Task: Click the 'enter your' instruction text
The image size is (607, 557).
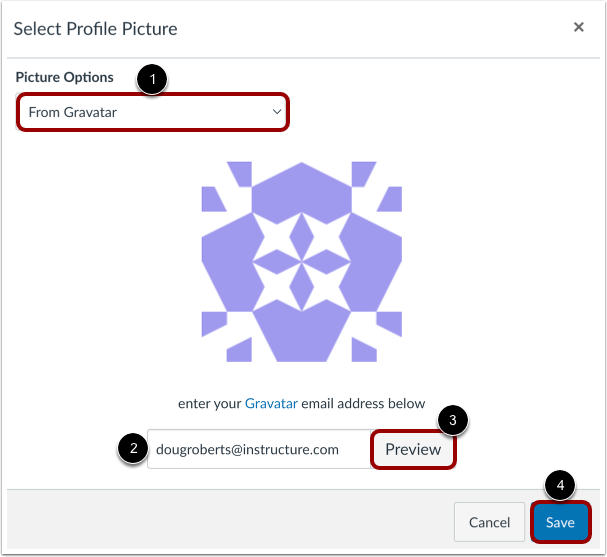Action: tap(210, 404)
